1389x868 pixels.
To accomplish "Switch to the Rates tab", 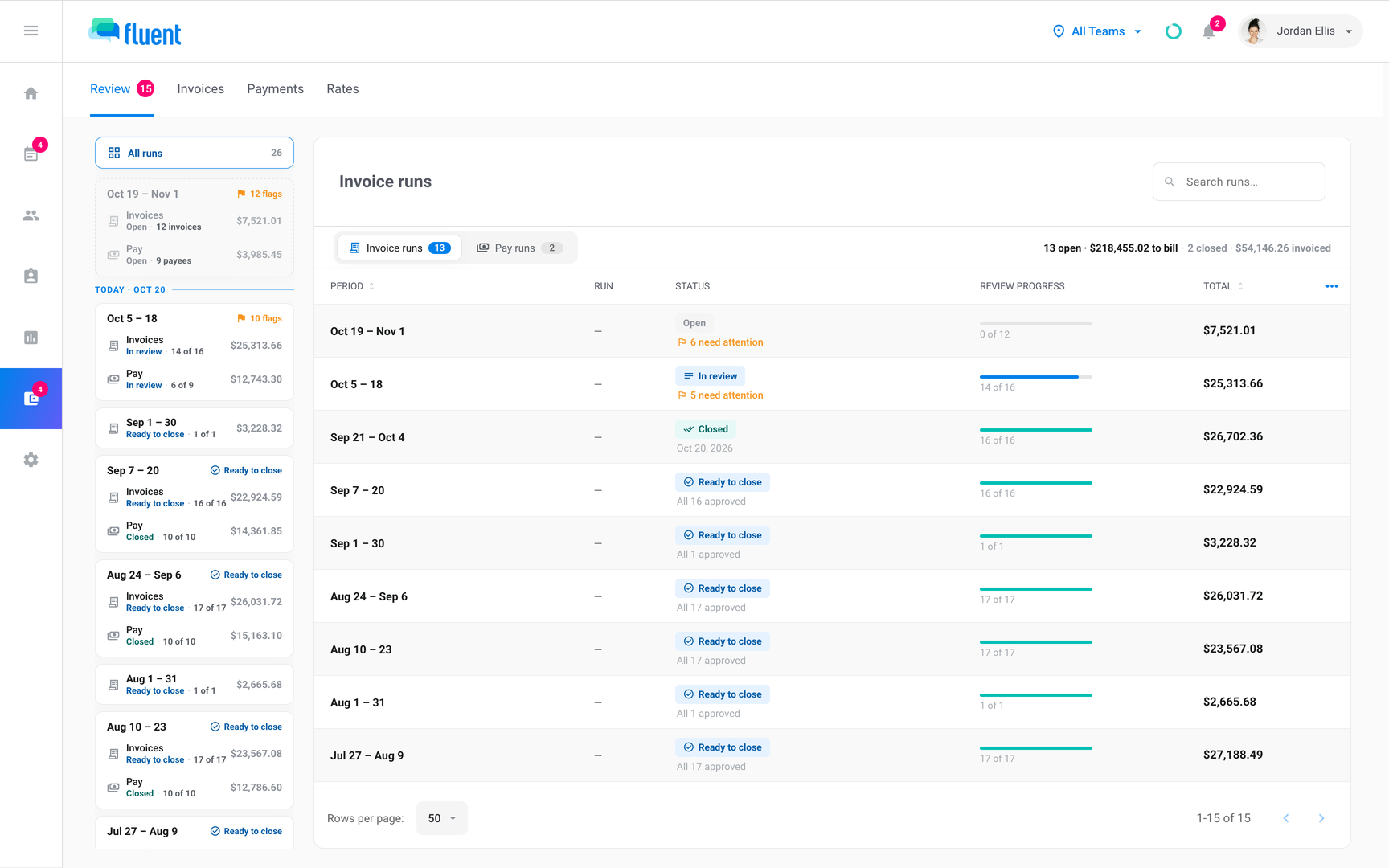I will (342, 89).
